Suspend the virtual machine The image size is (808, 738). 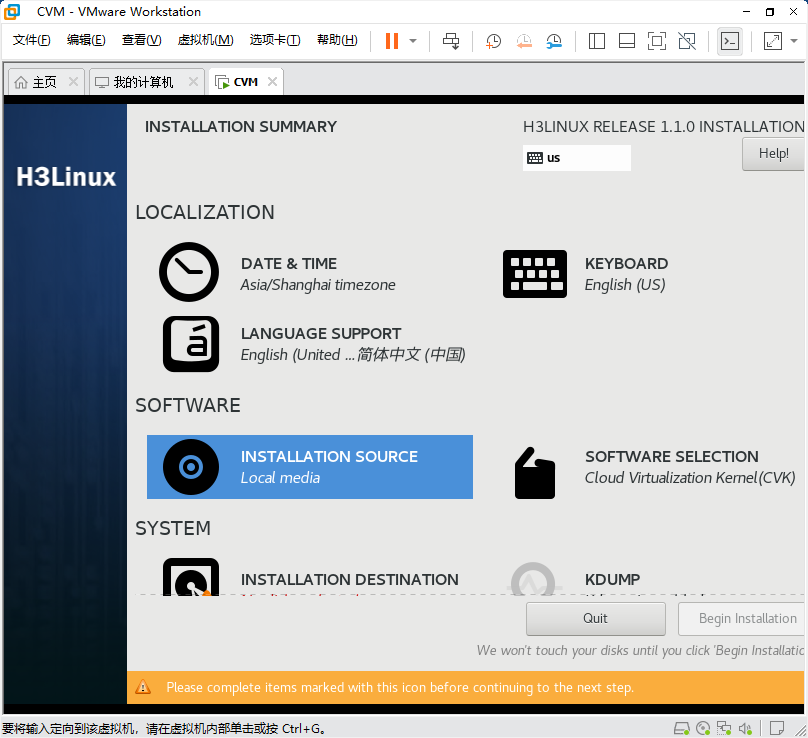[x=394, y=41]
